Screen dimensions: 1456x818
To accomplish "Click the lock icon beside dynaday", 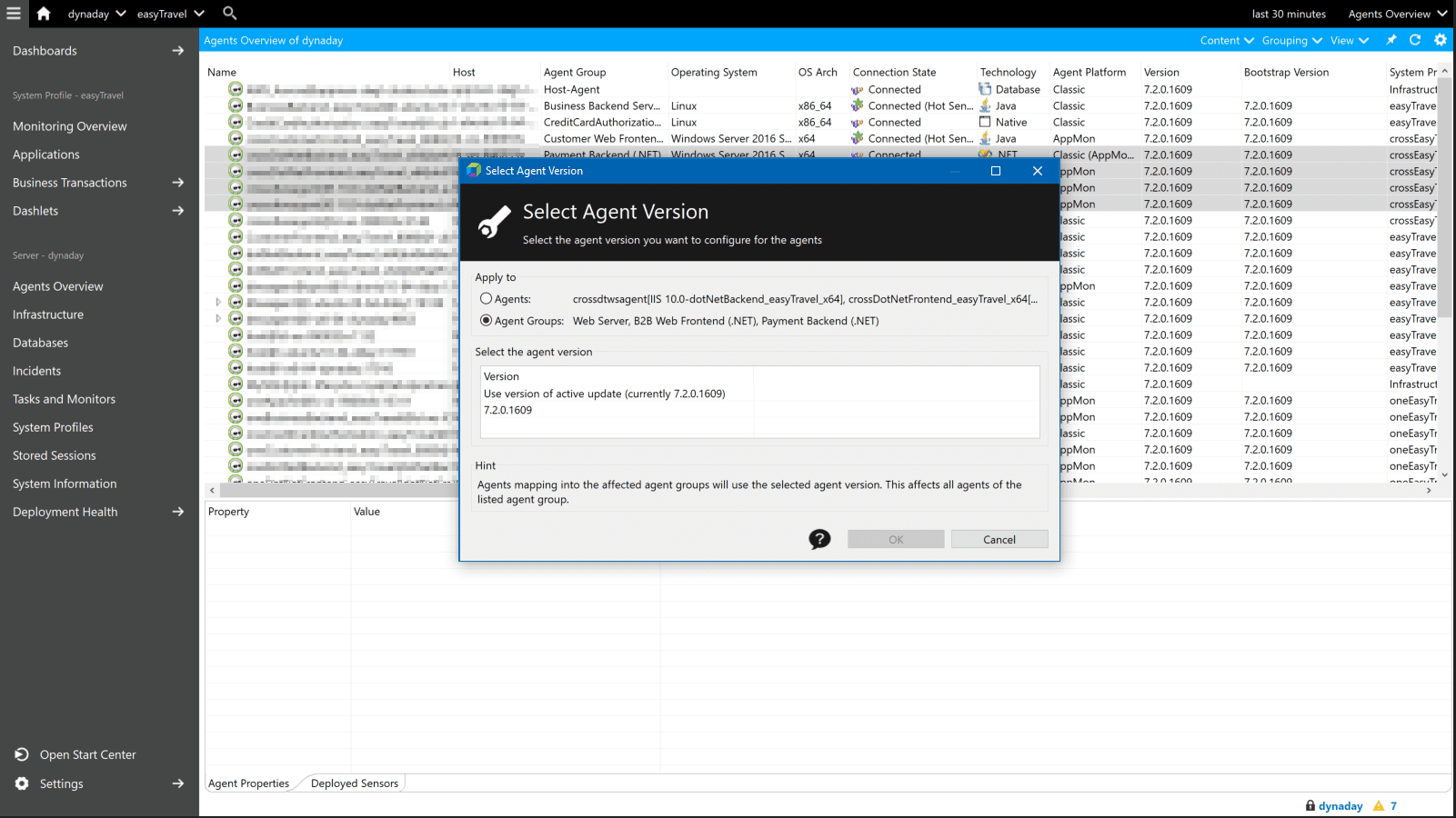I will pyautogui.click(x=1310, y=805).
